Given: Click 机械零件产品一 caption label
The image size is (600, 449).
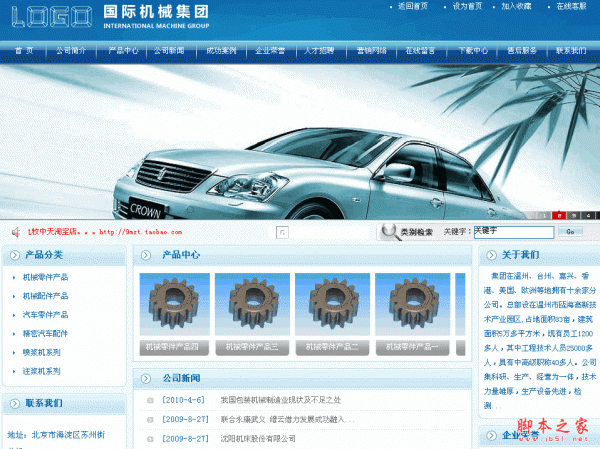Looking at the screenshot, I should tap(412, 348).
